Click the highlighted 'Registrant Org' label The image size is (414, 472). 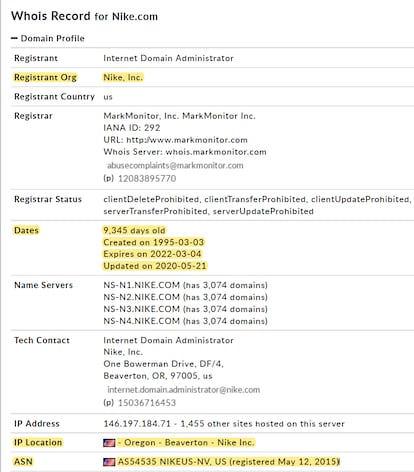(45, 77)
